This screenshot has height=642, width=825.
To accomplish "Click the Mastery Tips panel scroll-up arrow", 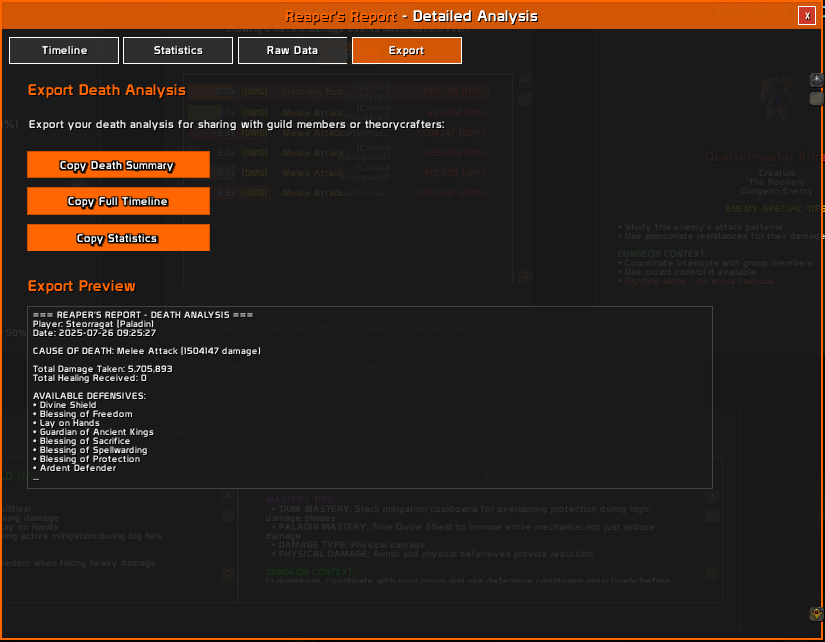I will point(712,497).
